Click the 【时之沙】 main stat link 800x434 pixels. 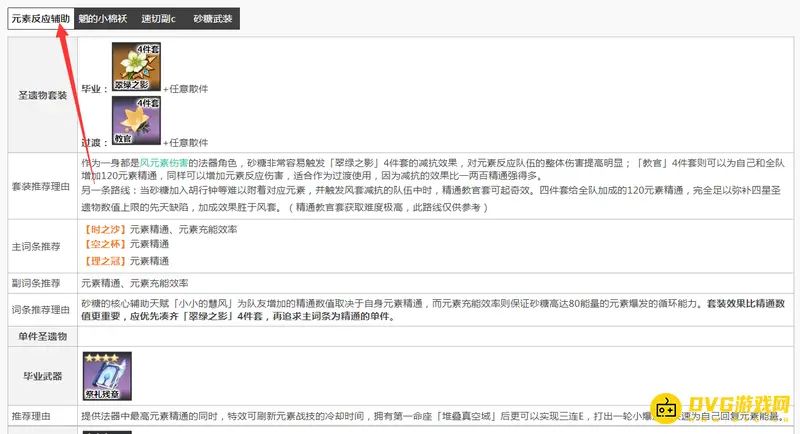click(104, 229)
